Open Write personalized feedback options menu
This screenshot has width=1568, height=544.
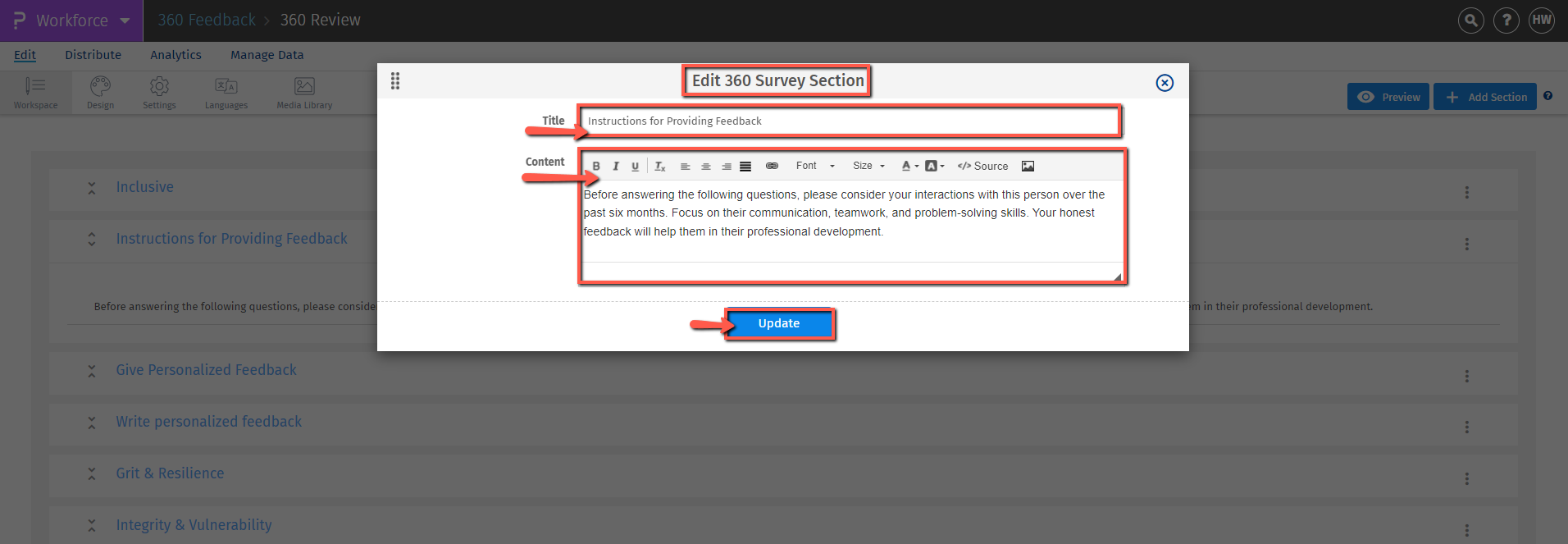tap(1467, 427)
